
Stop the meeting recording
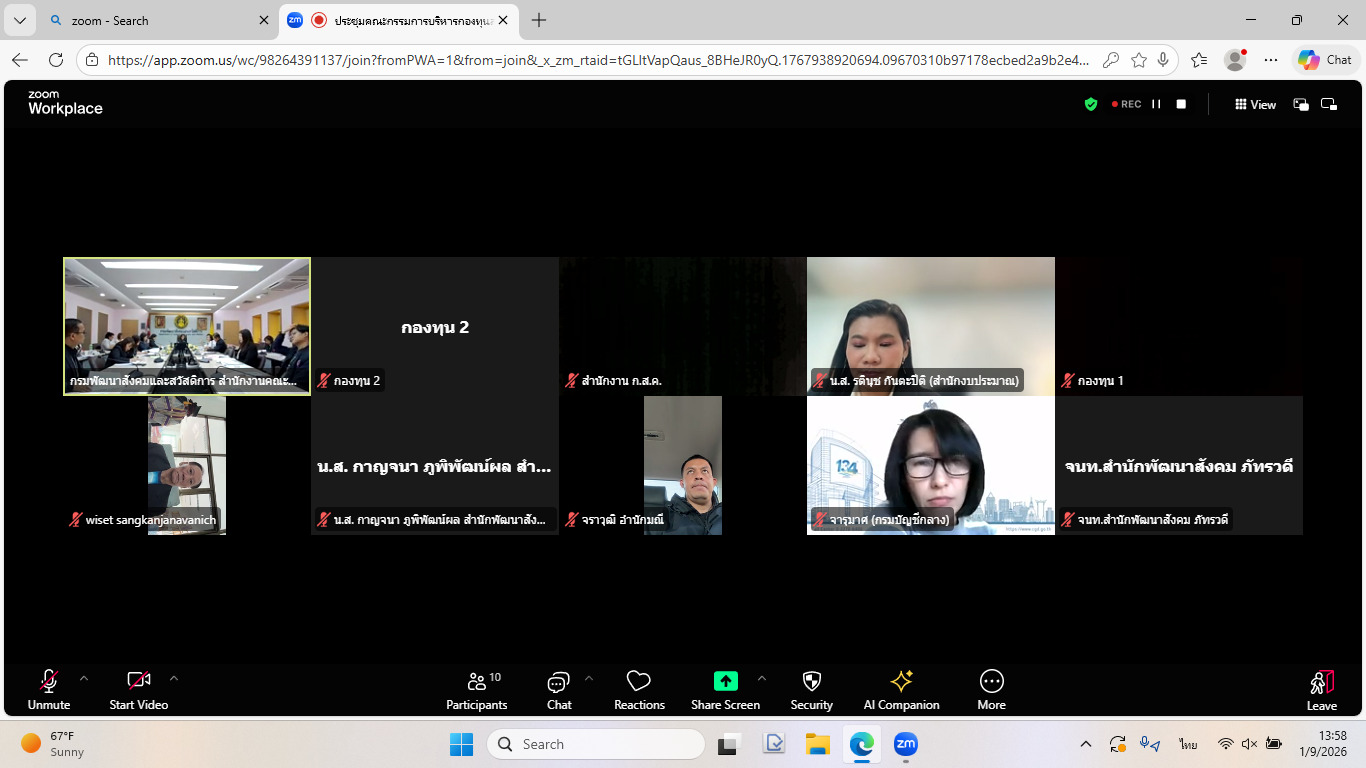(1181, 104)
